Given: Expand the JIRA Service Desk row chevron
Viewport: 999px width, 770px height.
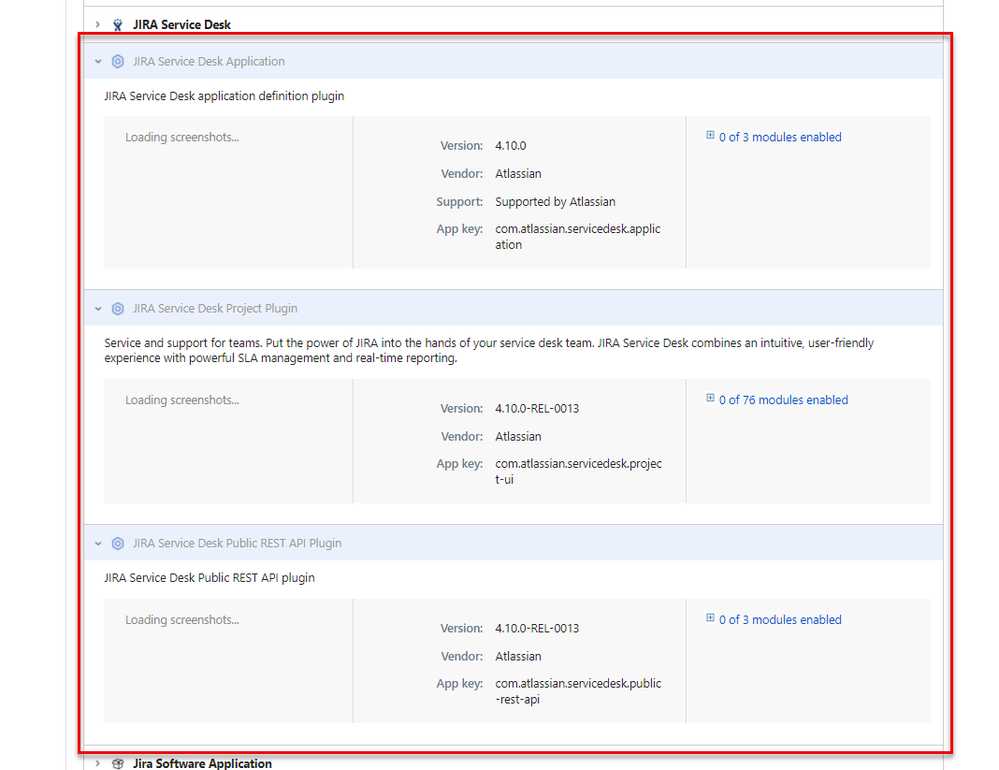Looking at the screenshot, I should (97, 25).
